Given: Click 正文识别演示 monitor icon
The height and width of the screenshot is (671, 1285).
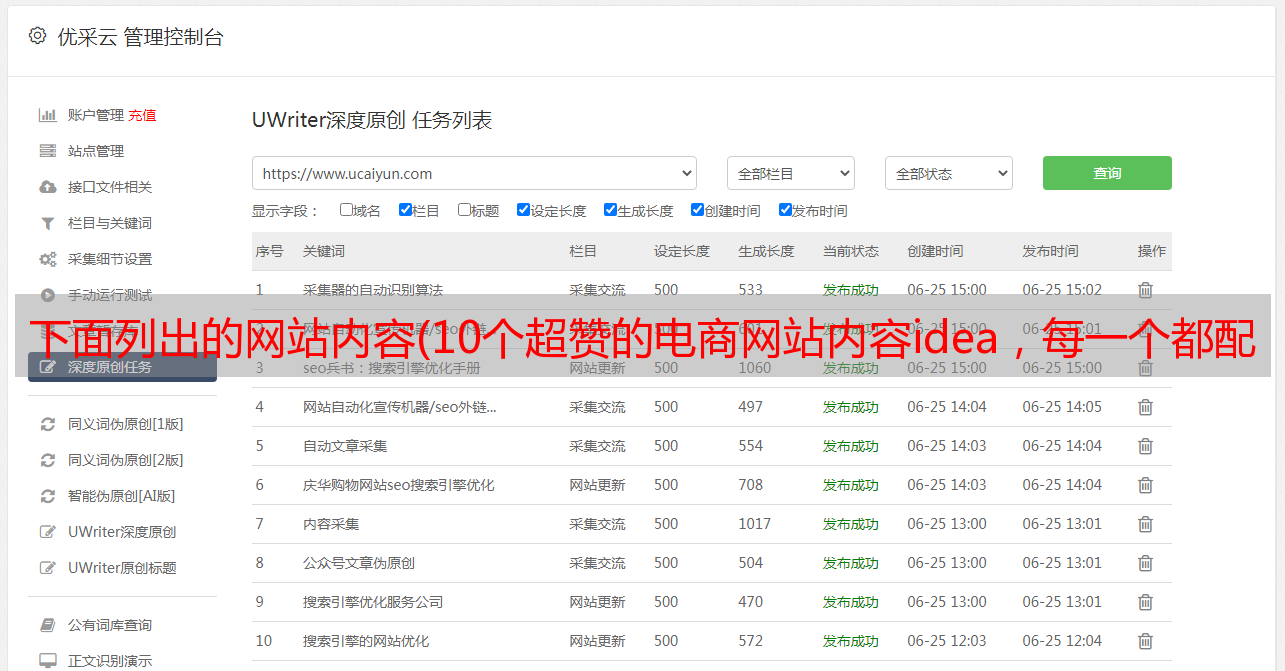Looking at the screenshot, I should 47,661.
